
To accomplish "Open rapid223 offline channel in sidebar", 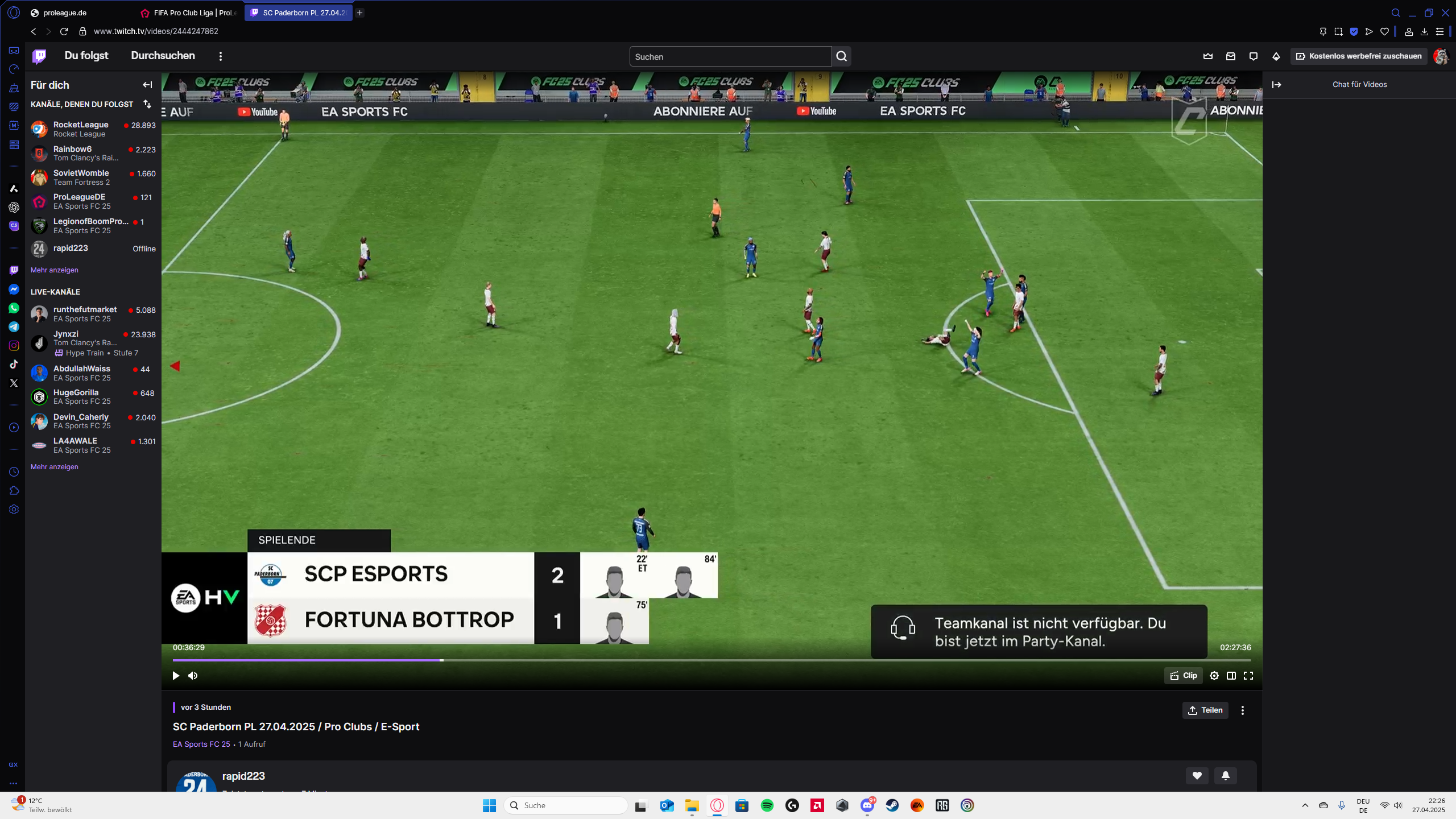I will [93, 249].
